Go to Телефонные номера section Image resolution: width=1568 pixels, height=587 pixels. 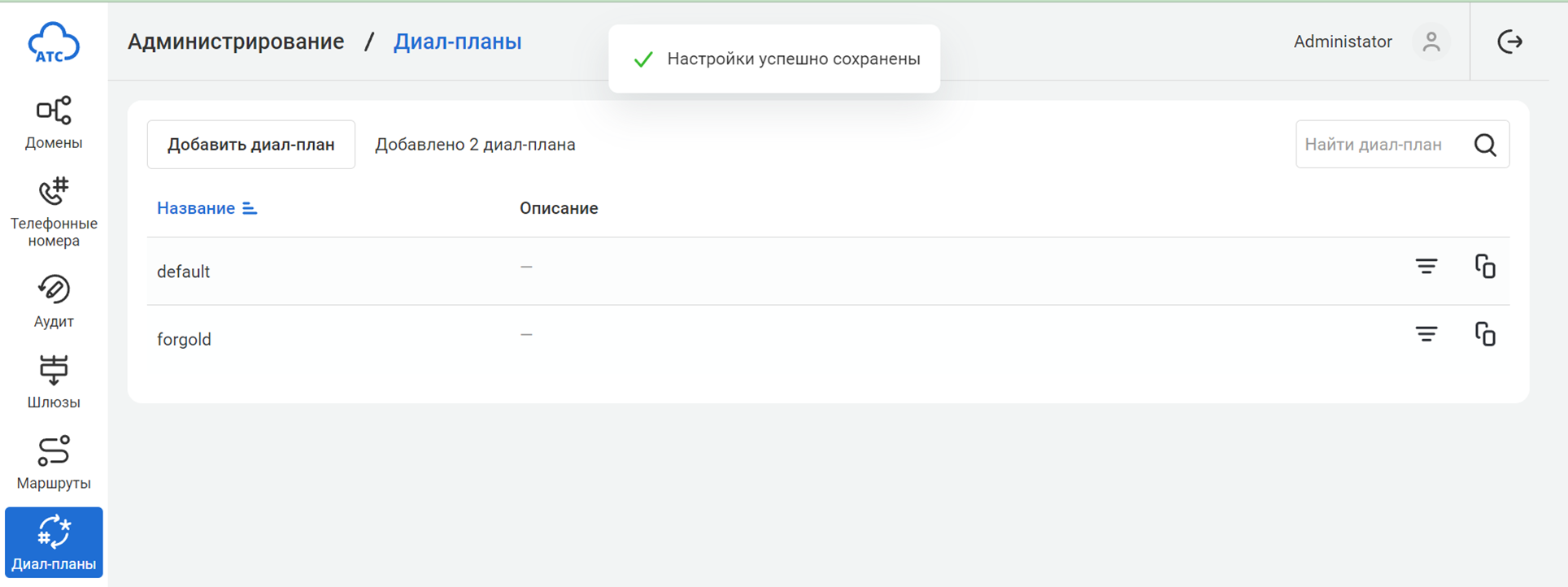(54, 211)
